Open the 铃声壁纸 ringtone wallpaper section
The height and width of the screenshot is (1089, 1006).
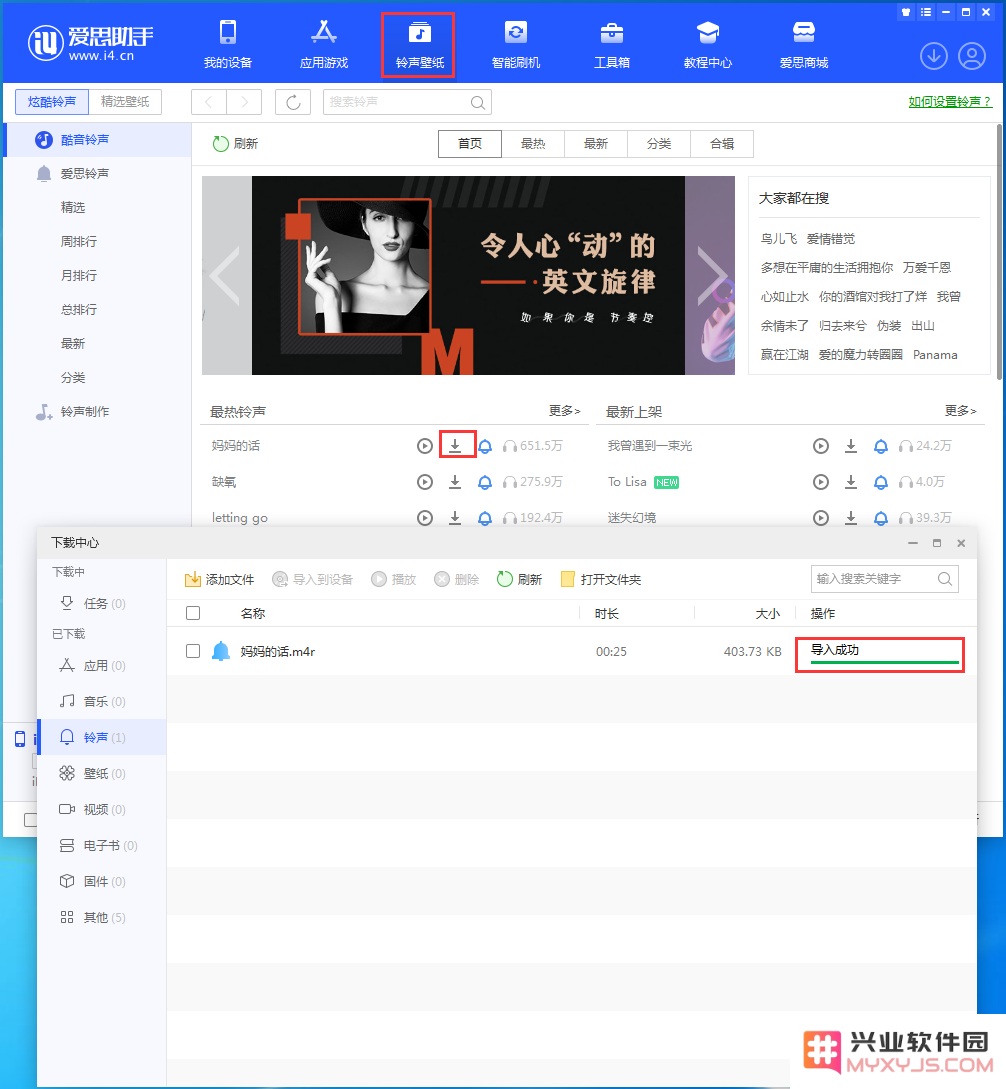point(419,44)
